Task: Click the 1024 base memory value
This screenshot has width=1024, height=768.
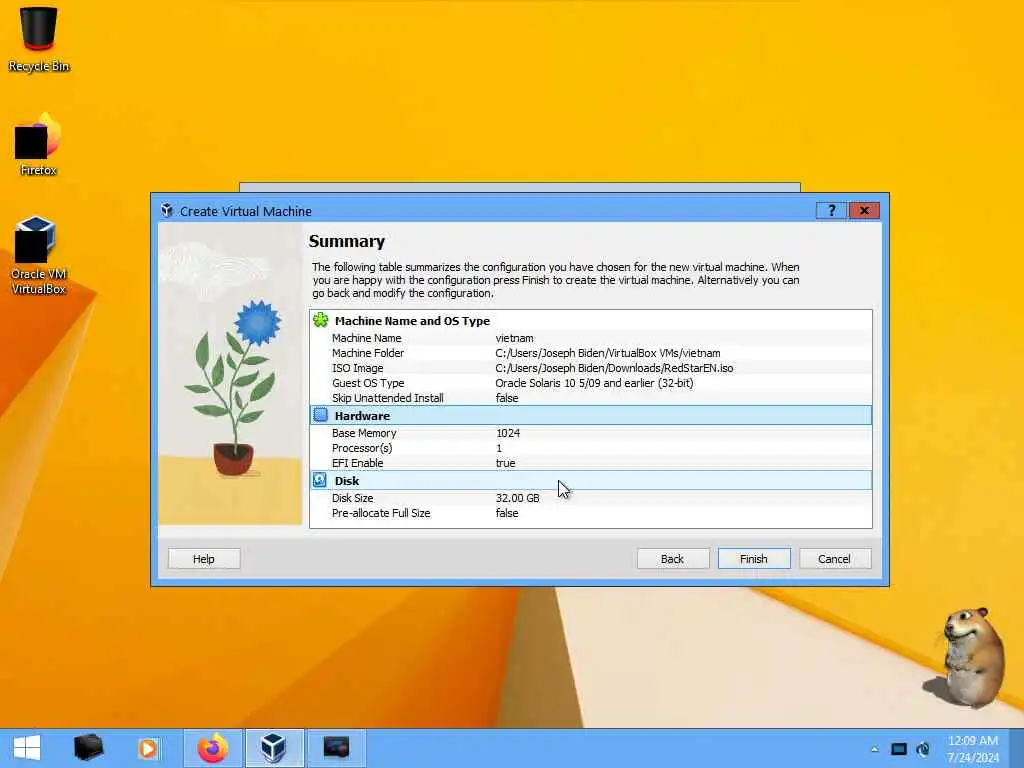Action: pos(508,433)
